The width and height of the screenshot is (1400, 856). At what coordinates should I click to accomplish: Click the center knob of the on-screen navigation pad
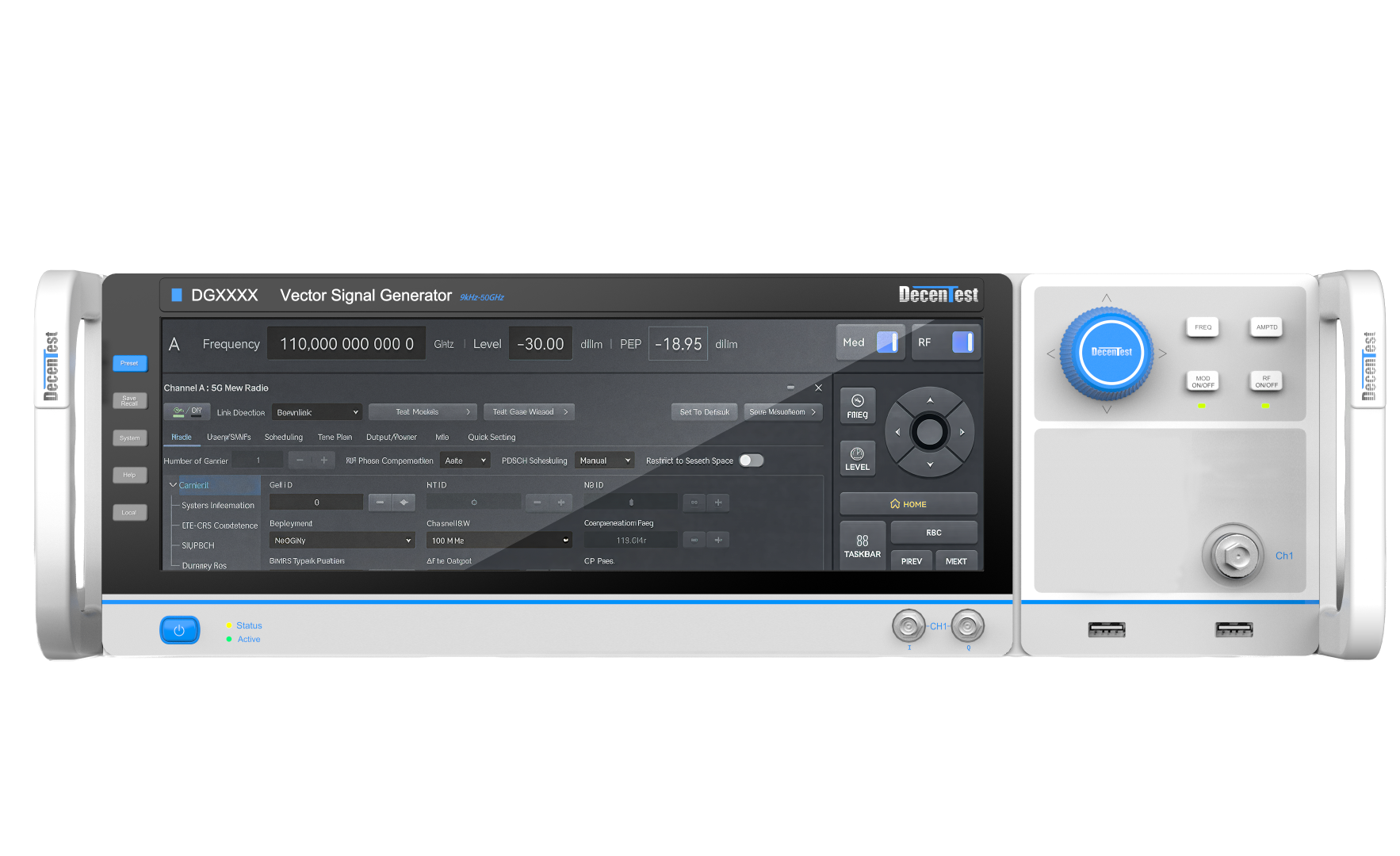tap(929, 432)
